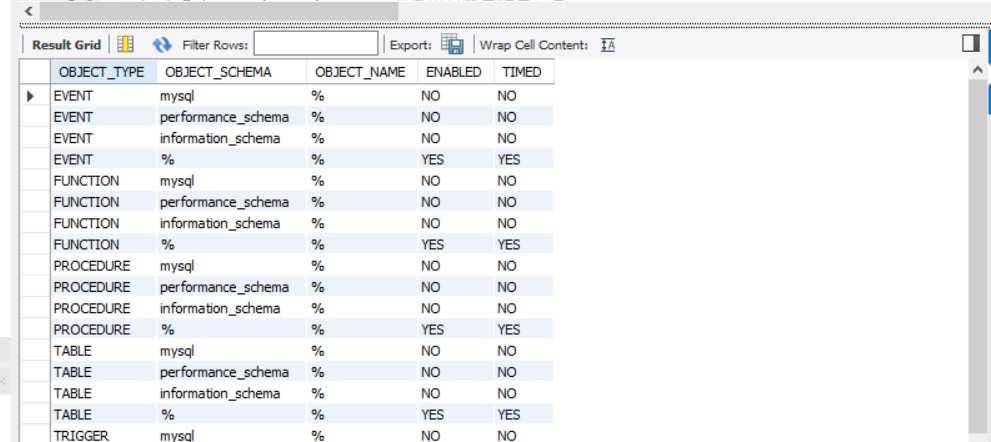Select information_schema cell in FUNCTION row
The image size is (991, 442).
pos(231,223)
